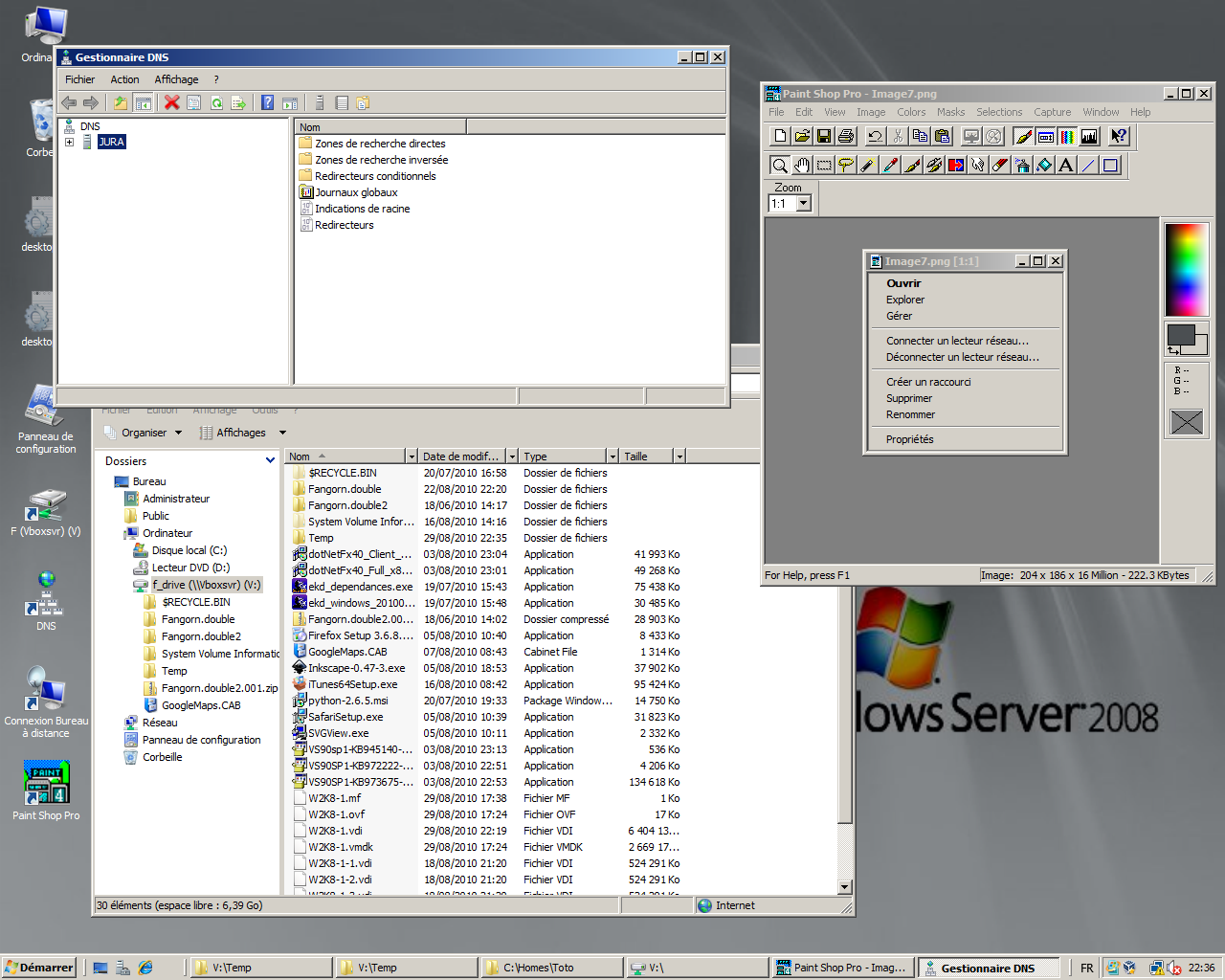Open Zones de recherche directes folder
This screenshot has width=1225, height=980.
pyautogui.click(x=380, y=144)
